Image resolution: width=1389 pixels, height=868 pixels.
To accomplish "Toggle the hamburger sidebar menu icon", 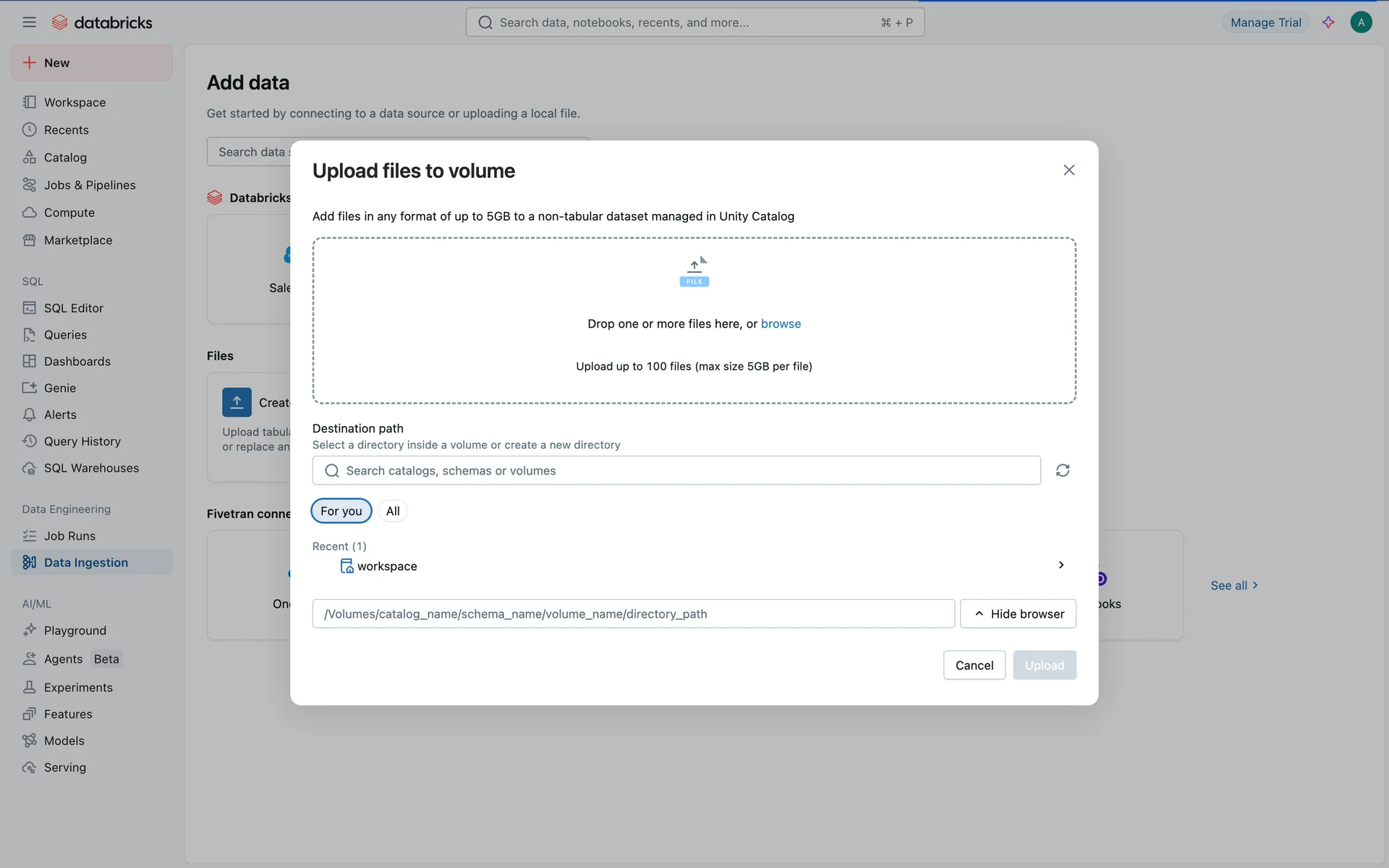I will coord(29,22).
